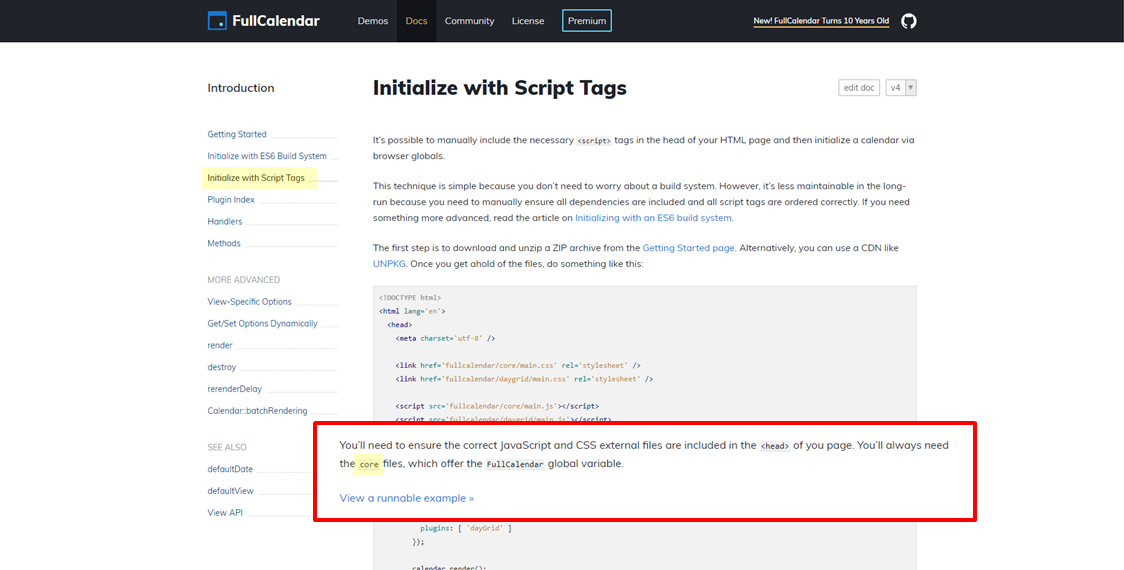This screenshot has height=570, width=1124.
Task: Click the highlighted core code word
Action: click(x=369, y=465)
